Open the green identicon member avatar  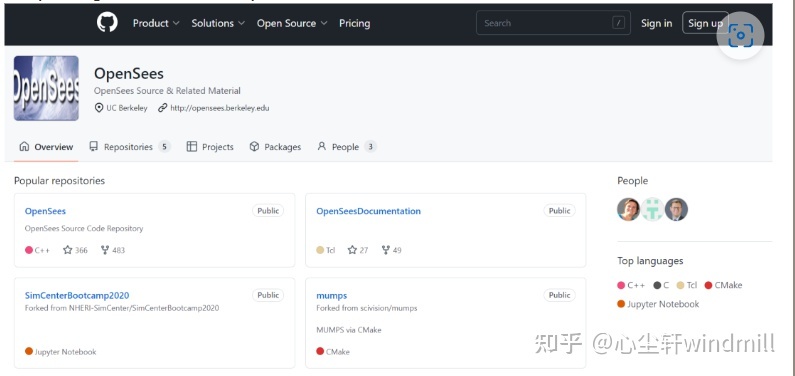coord(653,209)
